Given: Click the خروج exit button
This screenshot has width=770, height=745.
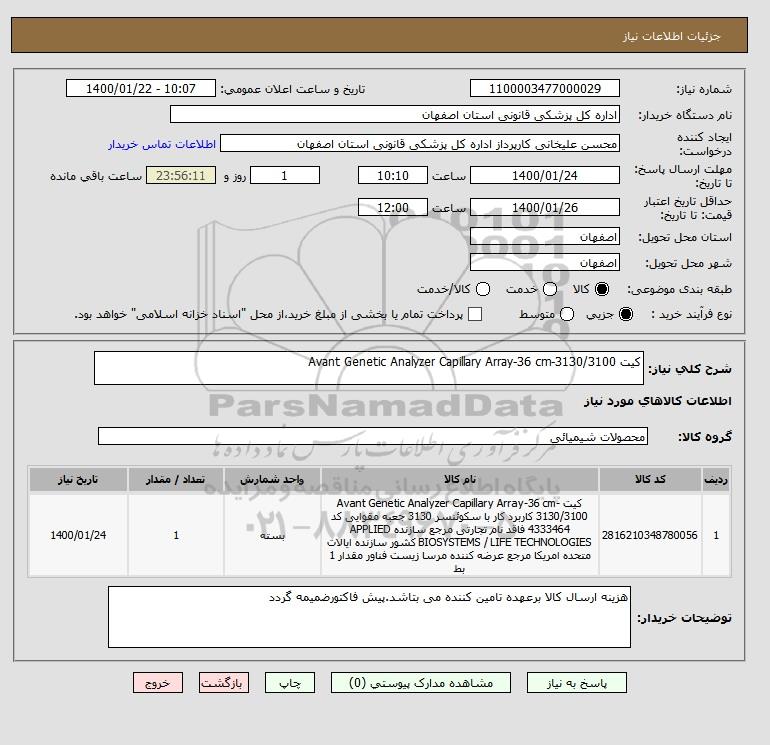Looking at the screenshot, I should click(158, 683).
